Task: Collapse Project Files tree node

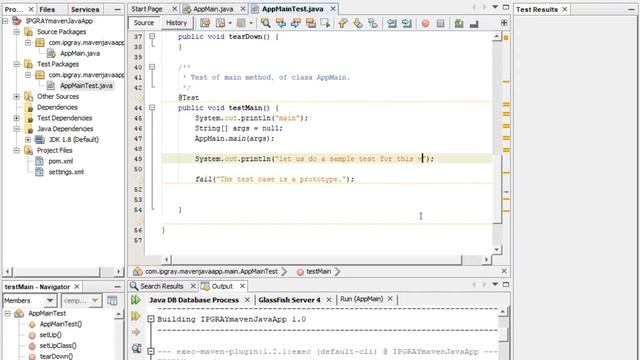Action: pos(16,150)
